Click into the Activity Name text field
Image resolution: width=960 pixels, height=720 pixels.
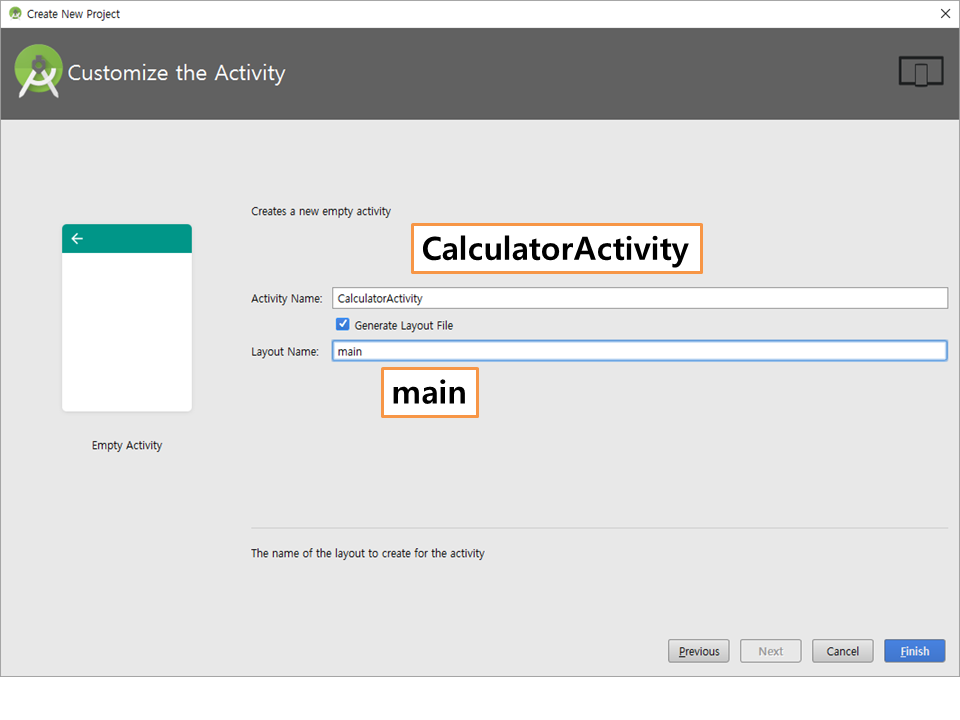tap(640, 298)
